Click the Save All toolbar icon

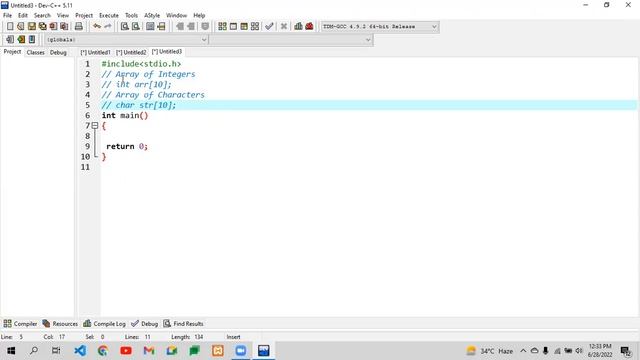pos(42,27)
